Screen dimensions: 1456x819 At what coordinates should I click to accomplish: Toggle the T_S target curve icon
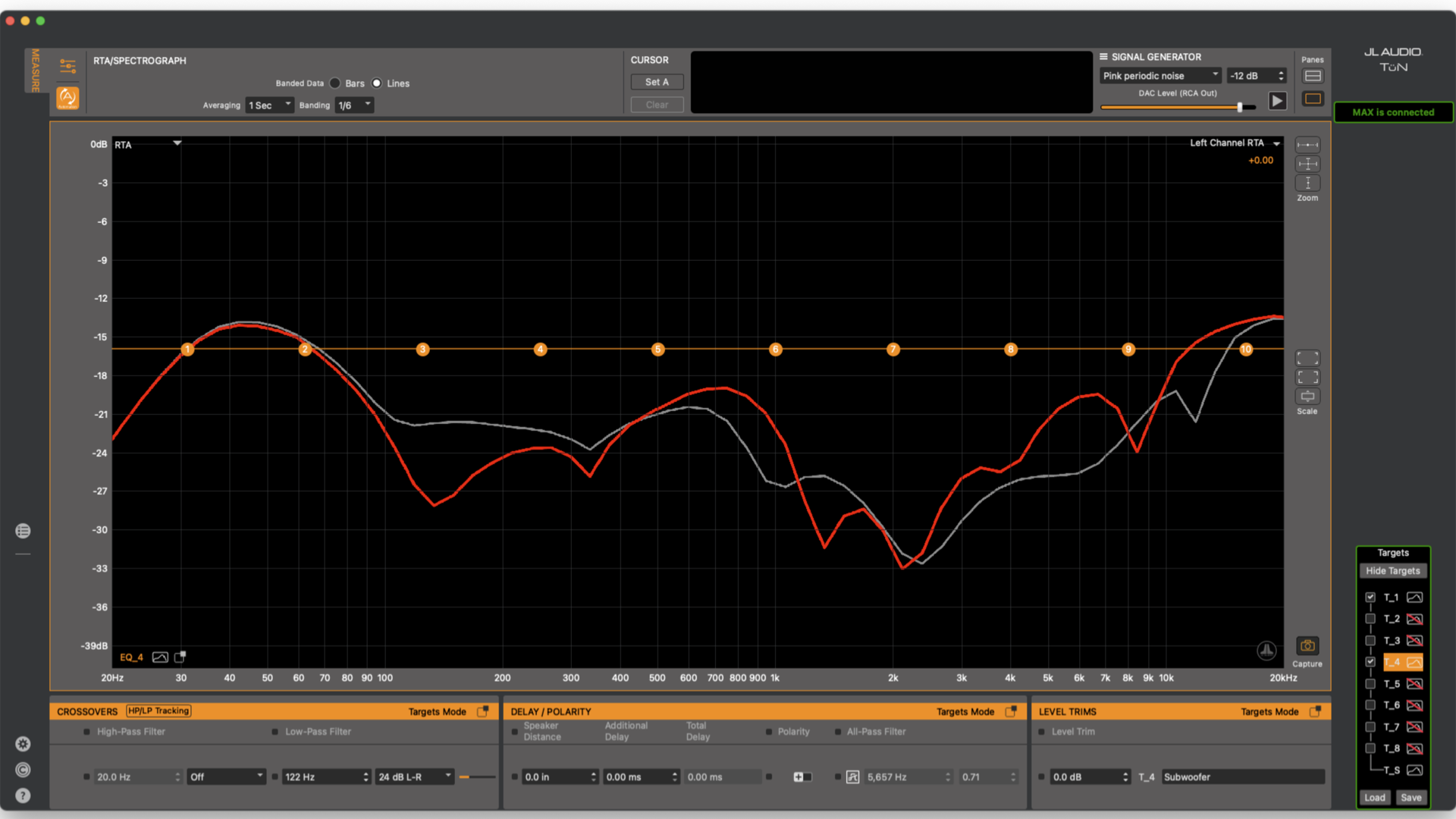pyautogui.click(x=1414, y=770)
